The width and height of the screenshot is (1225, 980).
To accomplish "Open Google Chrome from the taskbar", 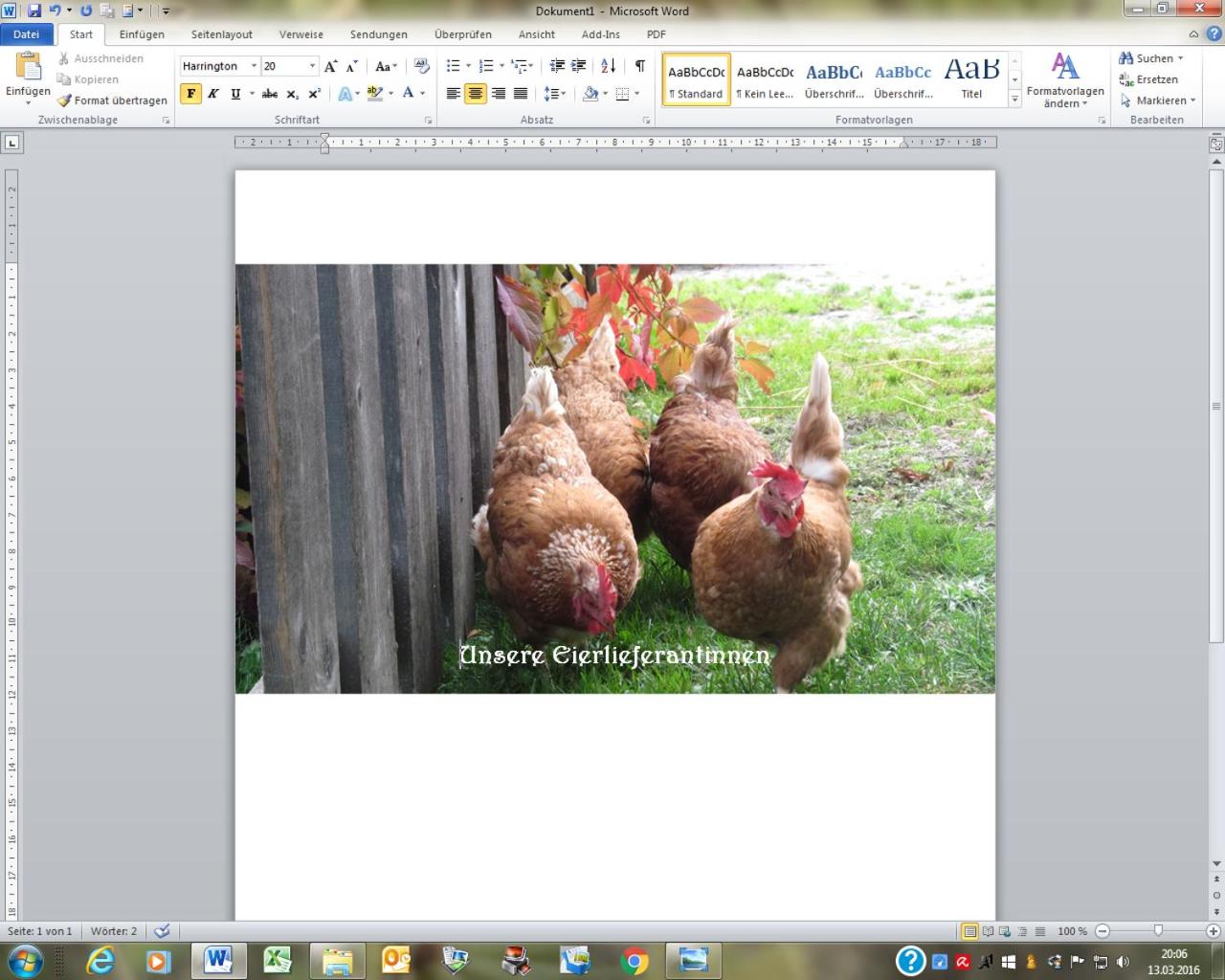I will pyautogui.click(x=635, y=960).
